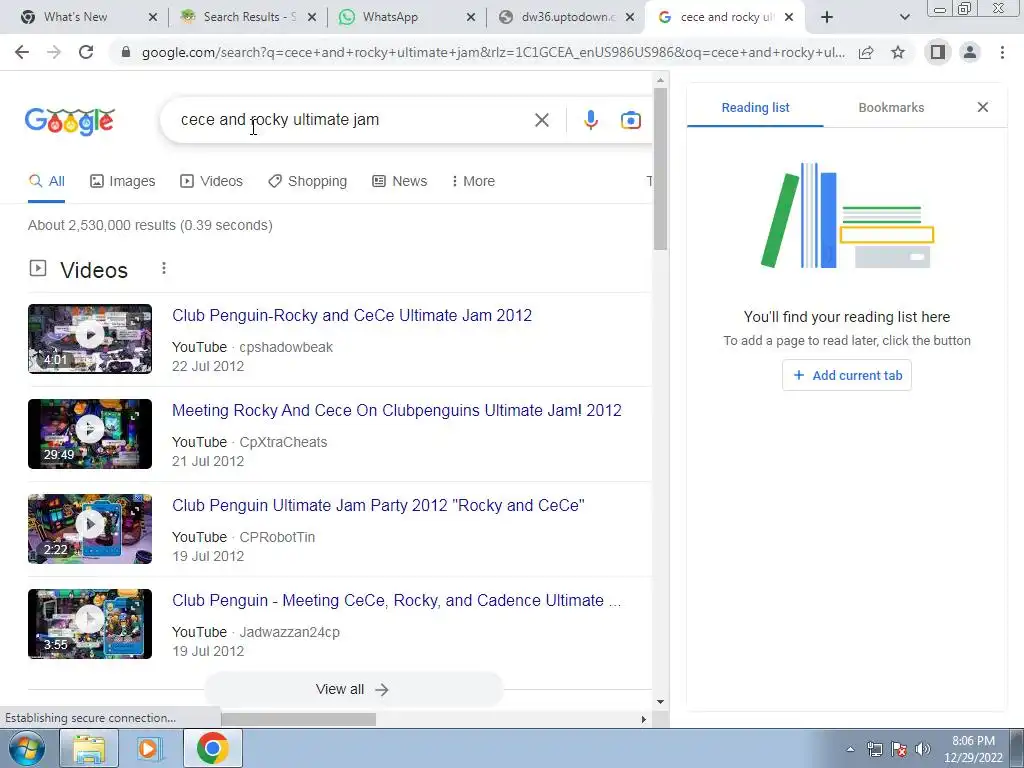The height and width of the screenshot is (768, 1024).
Task: Play the 3:55 video thumbnail
Action: click(x=90, y=624)
